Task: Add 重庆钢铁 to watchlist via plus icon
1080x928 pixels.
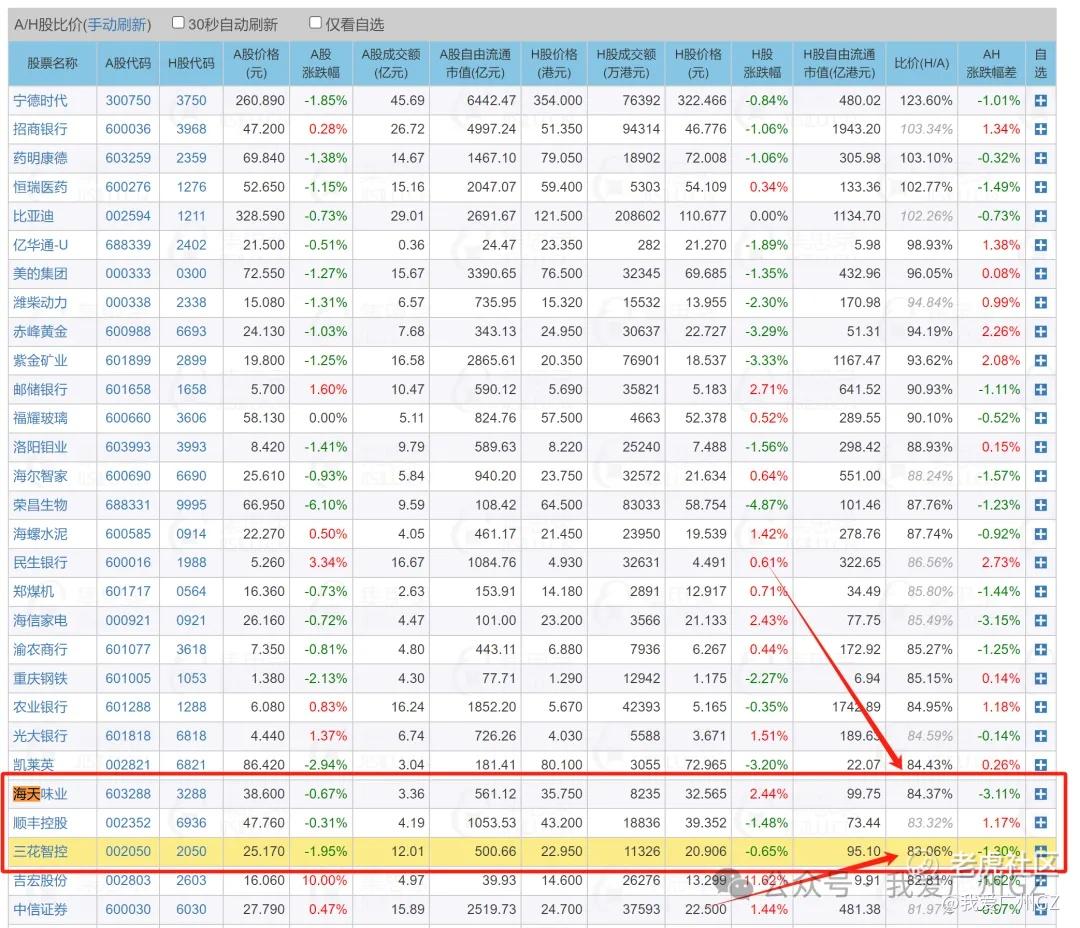Action: tap(1040, 679)
